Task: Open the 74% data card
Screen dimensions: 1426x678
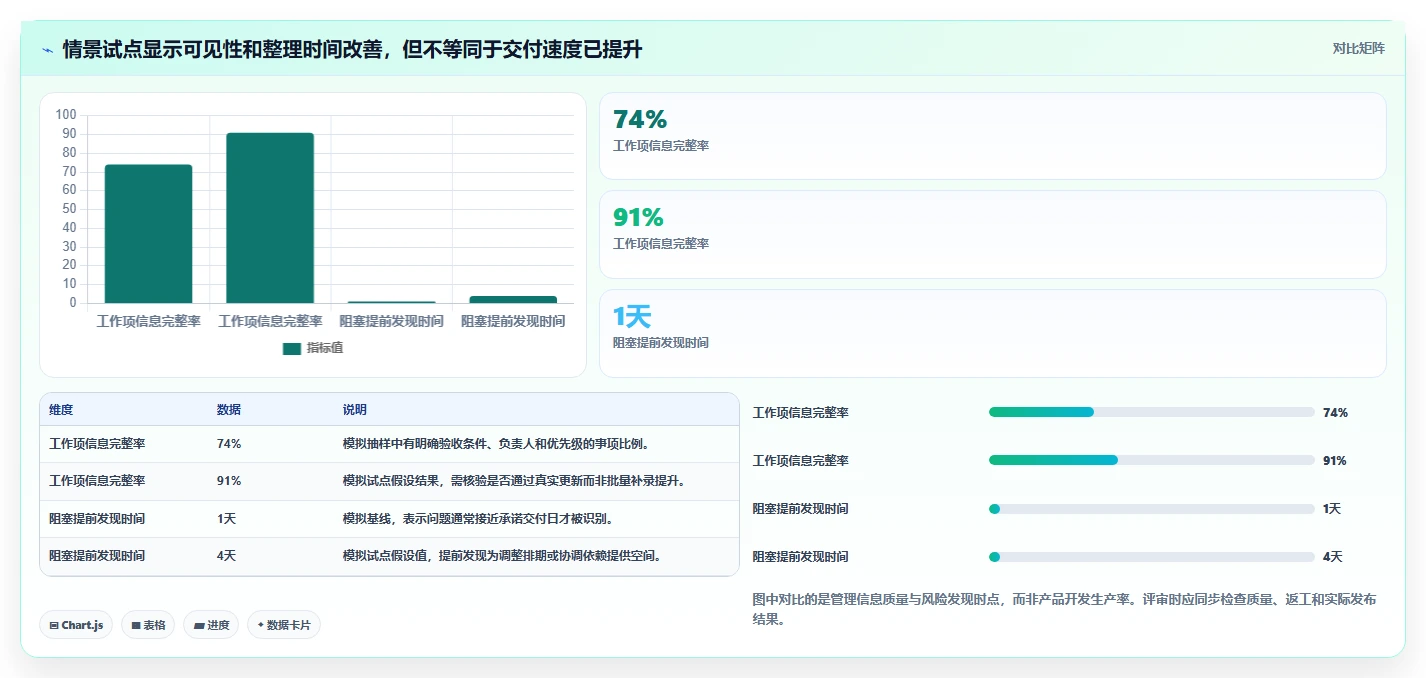Action: click(x=992, y=136)
